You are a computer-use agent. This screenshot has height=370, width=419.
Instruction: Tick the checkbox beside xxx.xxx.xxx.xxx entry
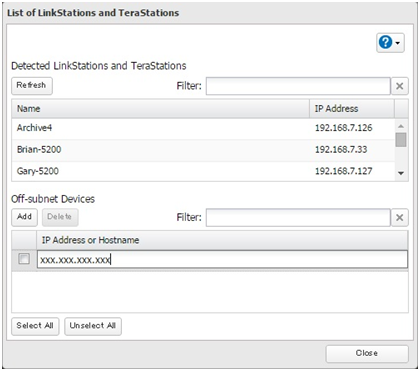point(24,259)
